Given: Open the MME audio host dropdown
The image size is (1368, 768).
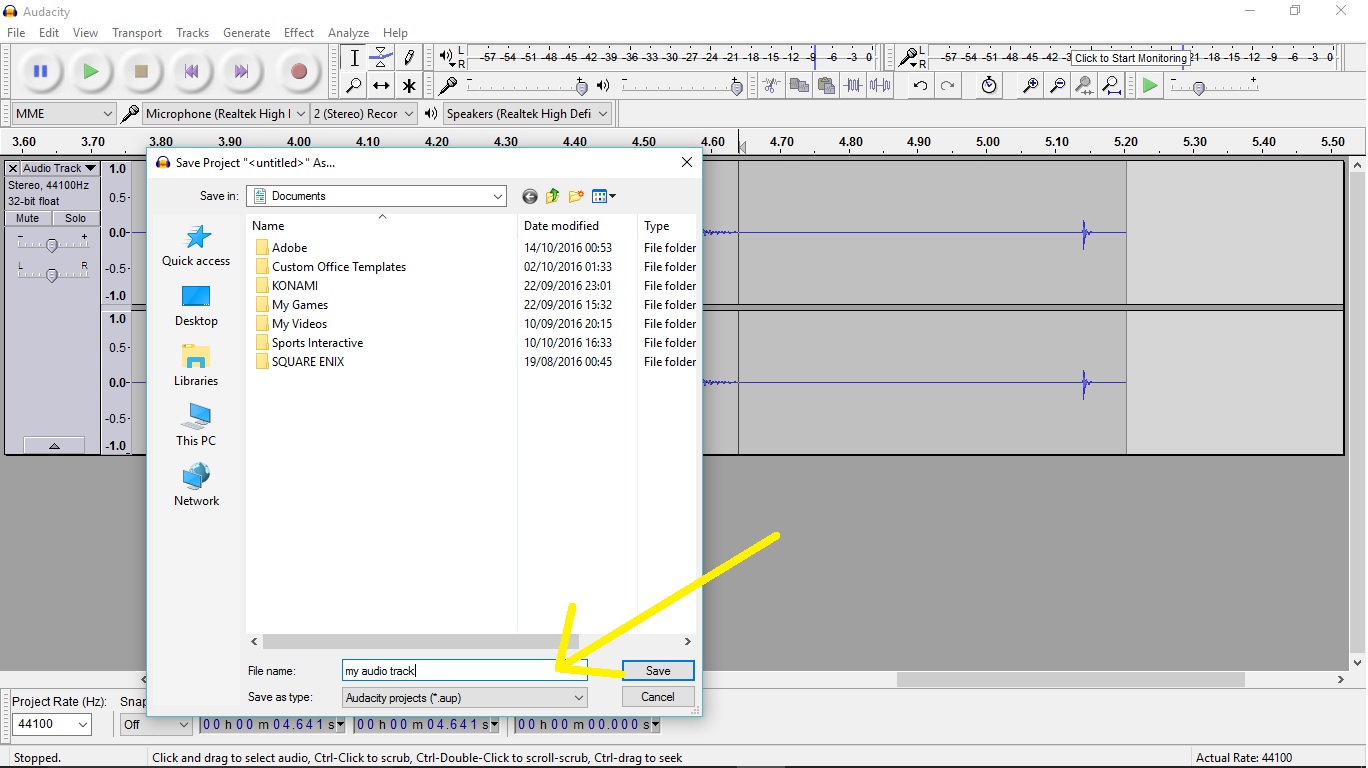Looking at the screenshot, I should (x=64, y=114).
